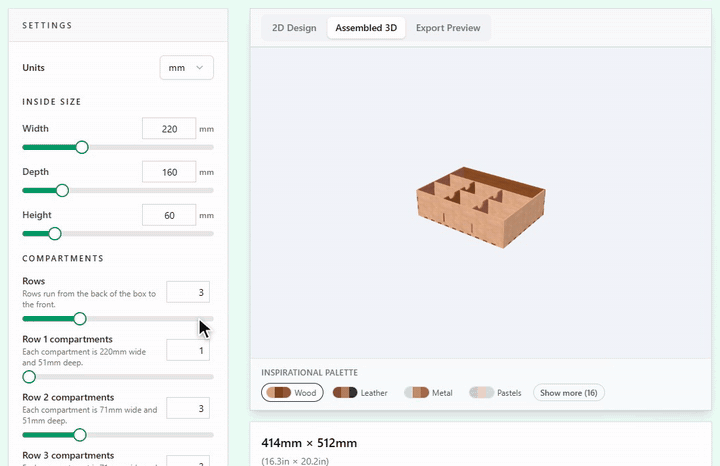Select the Metal palette

pyautogui.click(x=428, y=393)
